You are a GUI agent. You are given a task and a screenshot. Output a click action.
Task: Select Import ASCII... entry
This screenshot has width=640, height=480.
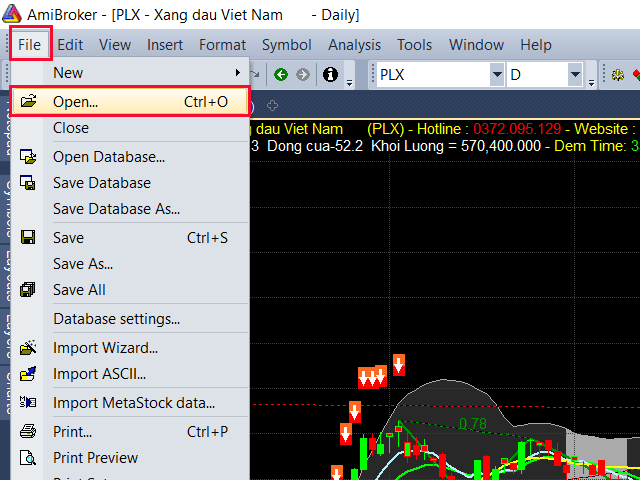pyautogui.click(x=130, y=374)
